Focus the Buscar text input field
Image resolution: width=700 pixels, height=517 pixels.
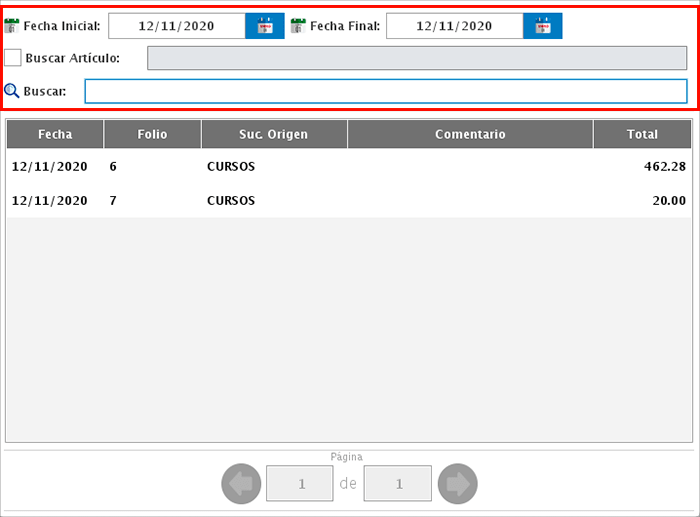(385, 91)
